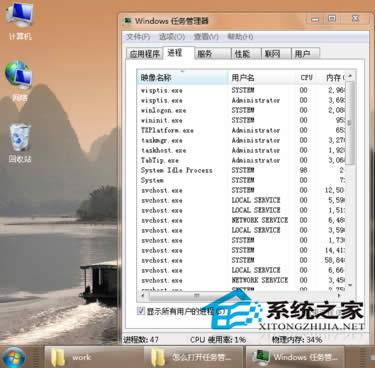Open the 帮助(H) menu
This screenshot has width=375, height=368.
coord(240,36)
